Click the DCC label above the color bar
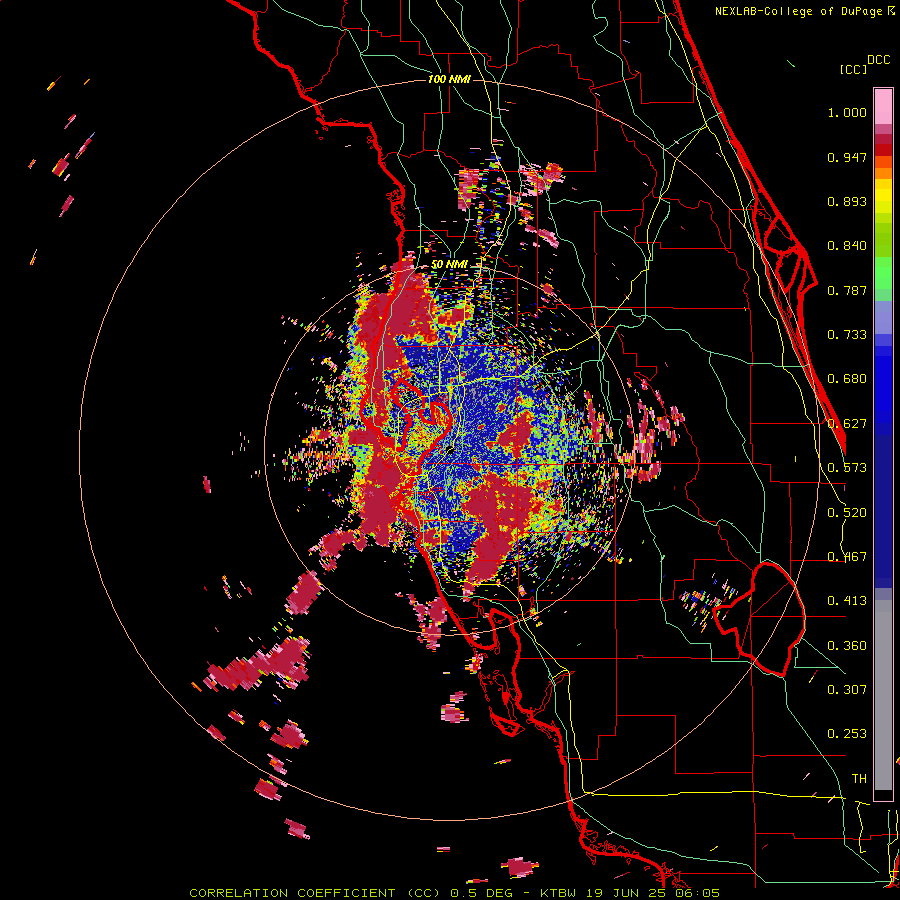 (879, 60)
